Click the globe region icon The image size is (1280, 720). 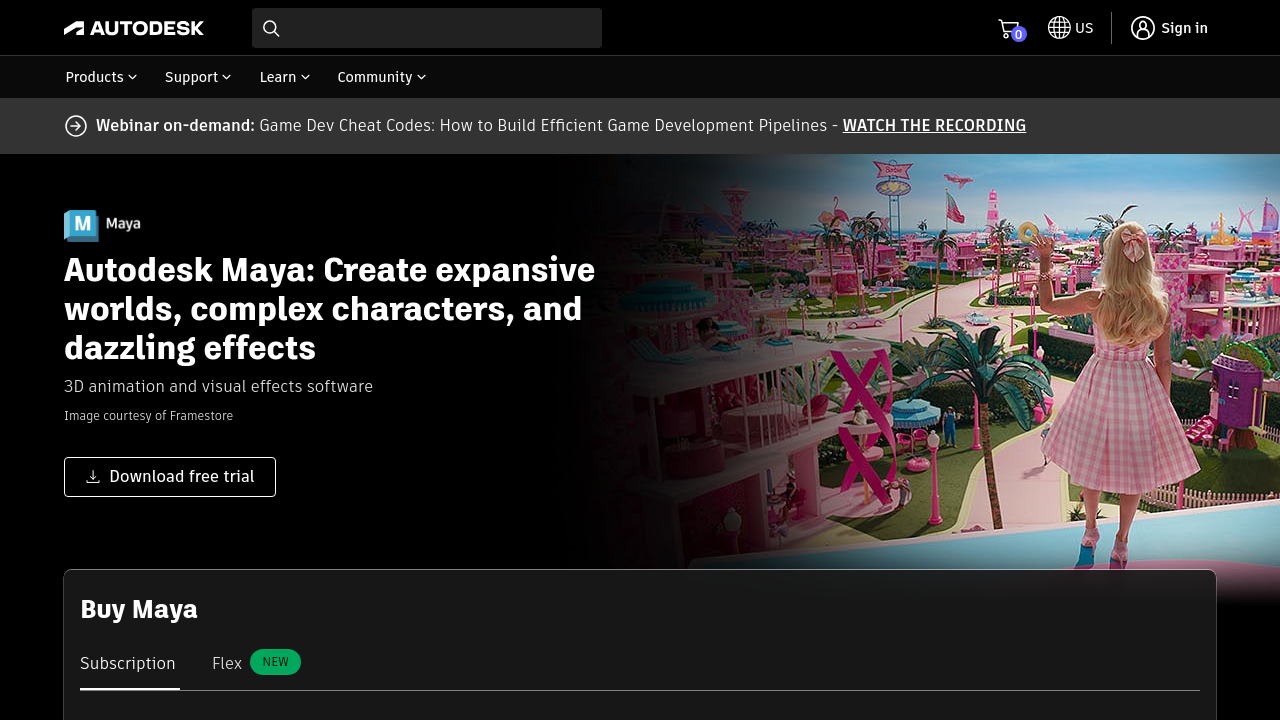click(1059, 28)
